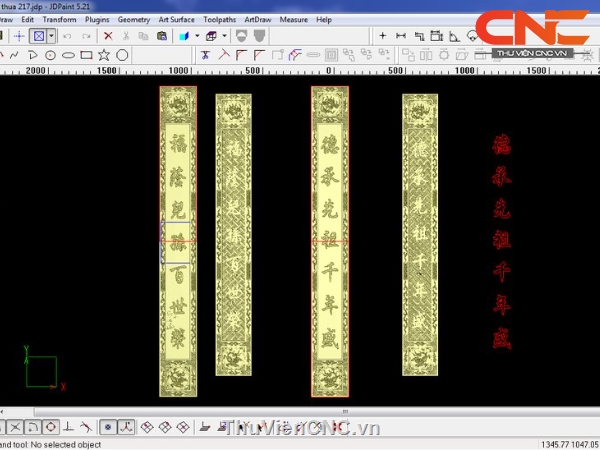Select the star draw tool
Screen dimensions: 600x450
coord(104,55)
